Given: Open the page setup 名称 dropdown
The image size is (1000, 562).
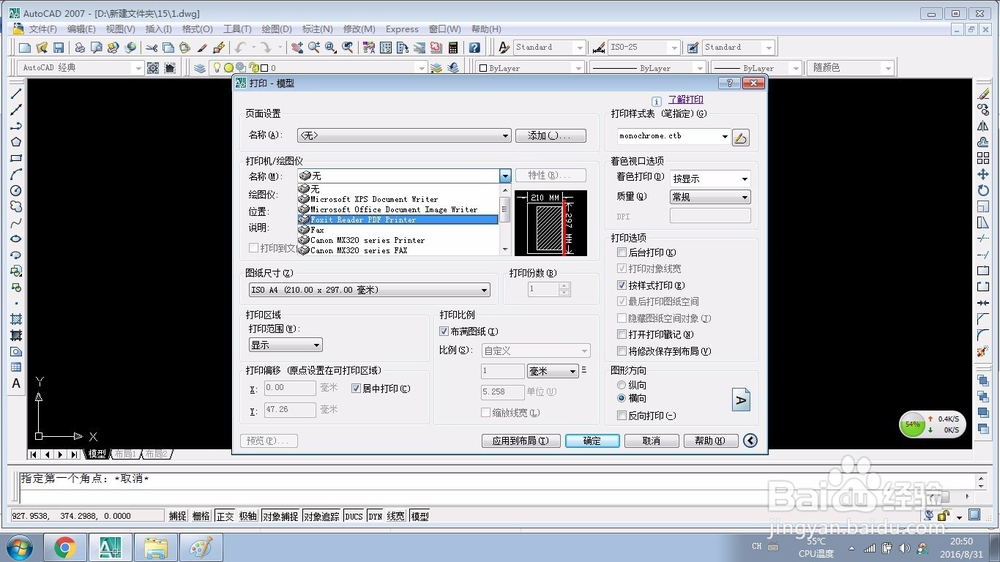Looking at the screenshot, I should coord(404,135).
